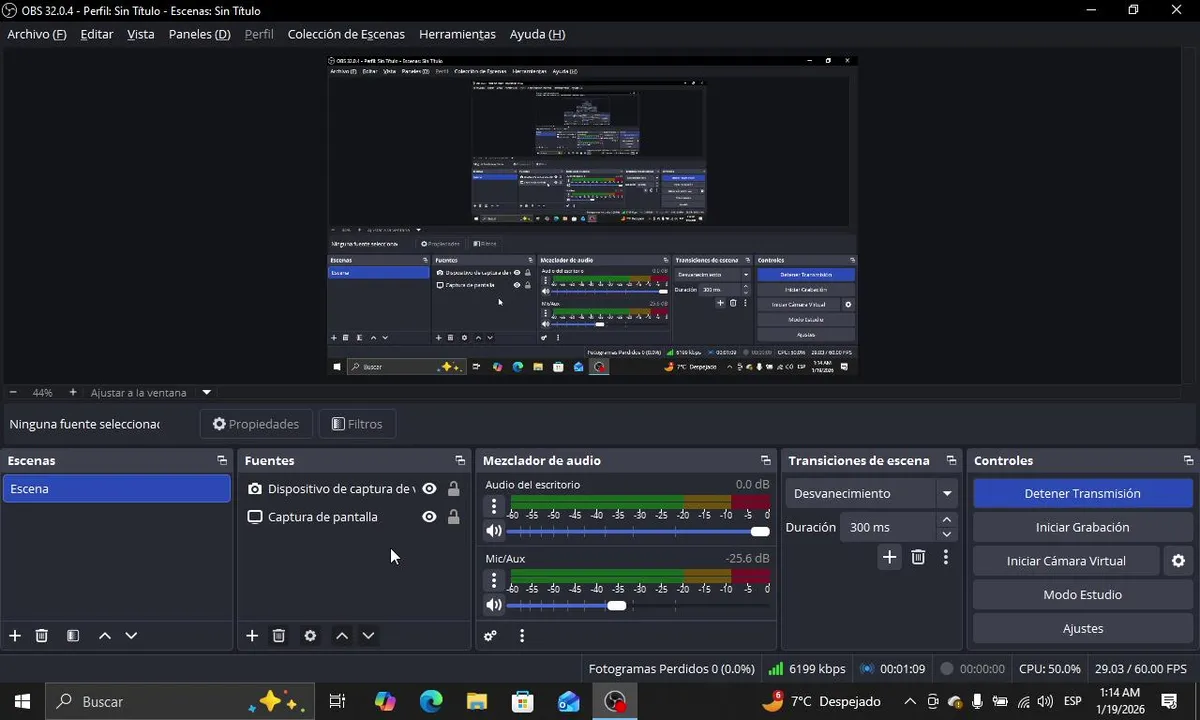
Task: Pop out the Transiciones de escena panel
Action: pos(951,461)
